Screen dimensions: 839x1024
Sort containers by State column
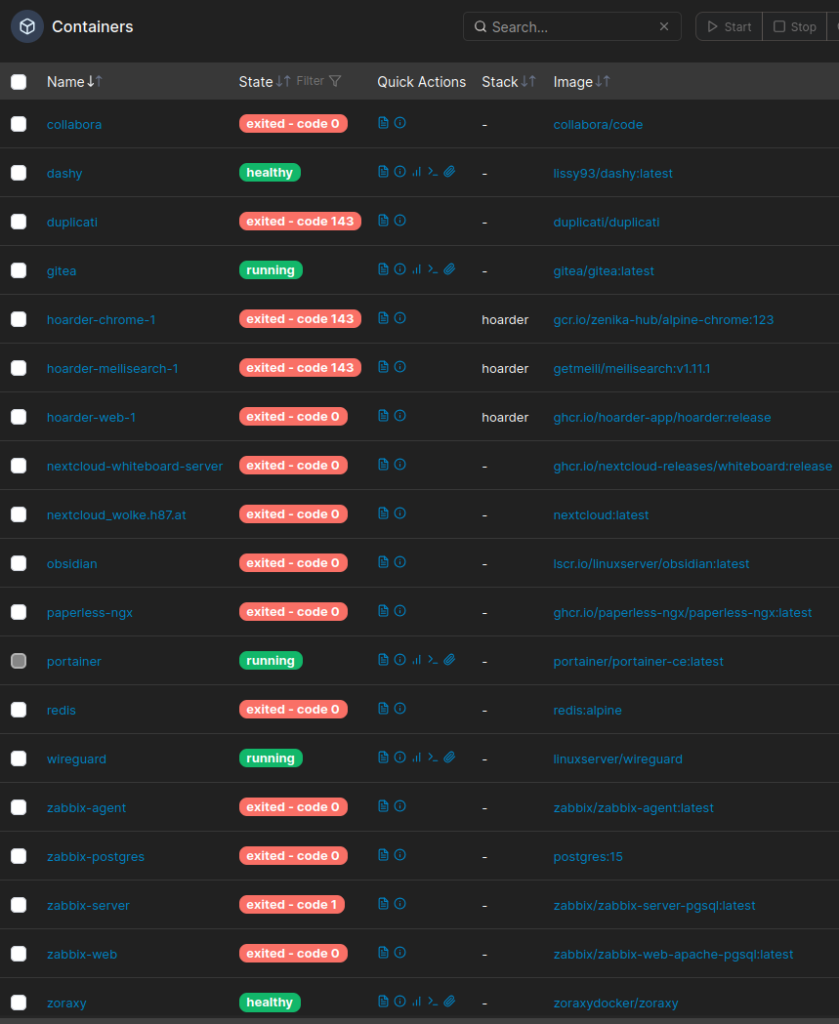264,82
